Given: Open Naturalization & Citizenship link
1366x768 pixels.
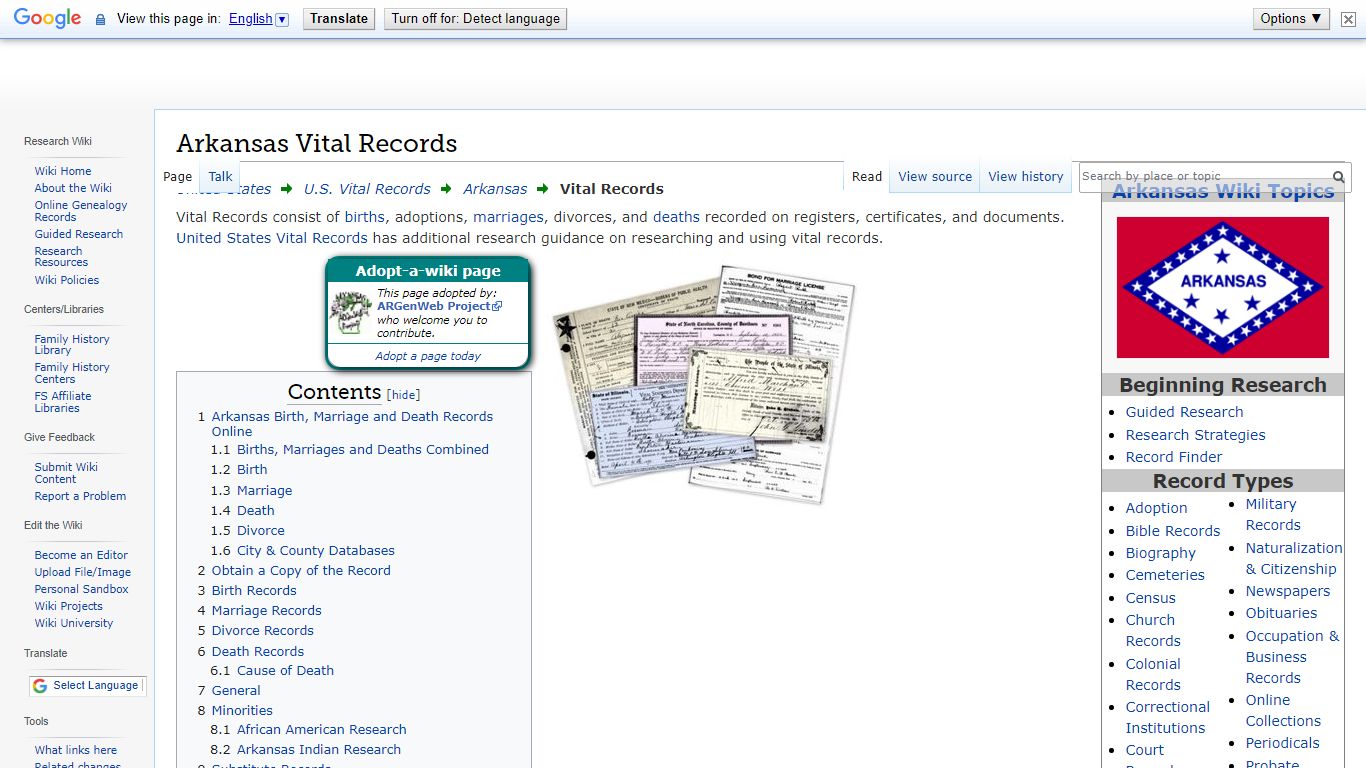Looking at the screenshot, I should [x=1294, y=558].
